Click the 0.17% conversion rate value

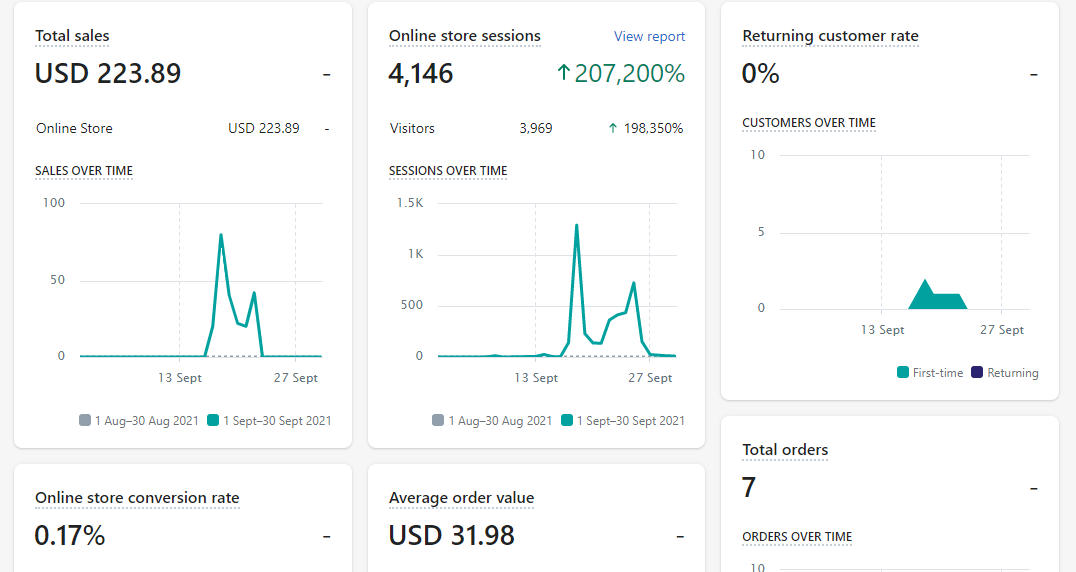pyautogui.click(x=70, y=536)
